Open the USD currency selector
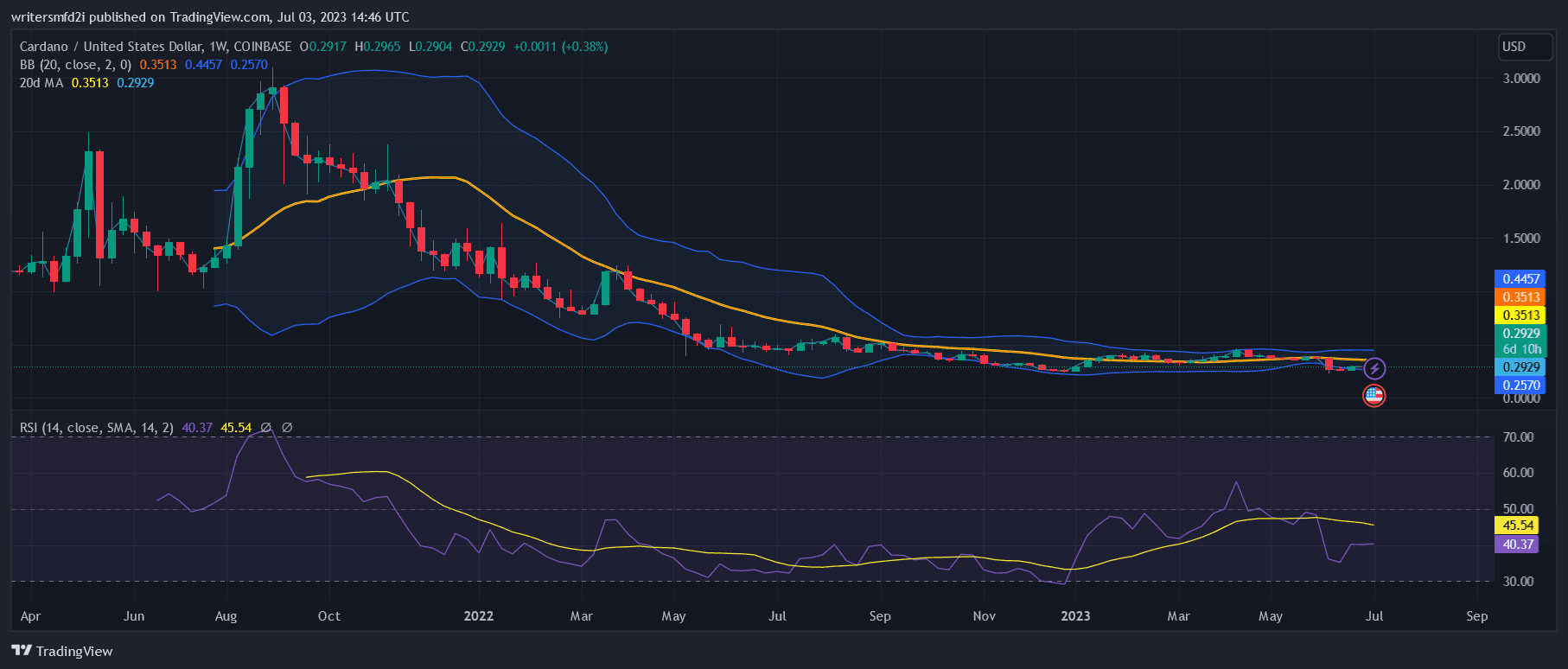This screenshot has width=1568, height=669. pyautogui.click(x=1524, y=47)
